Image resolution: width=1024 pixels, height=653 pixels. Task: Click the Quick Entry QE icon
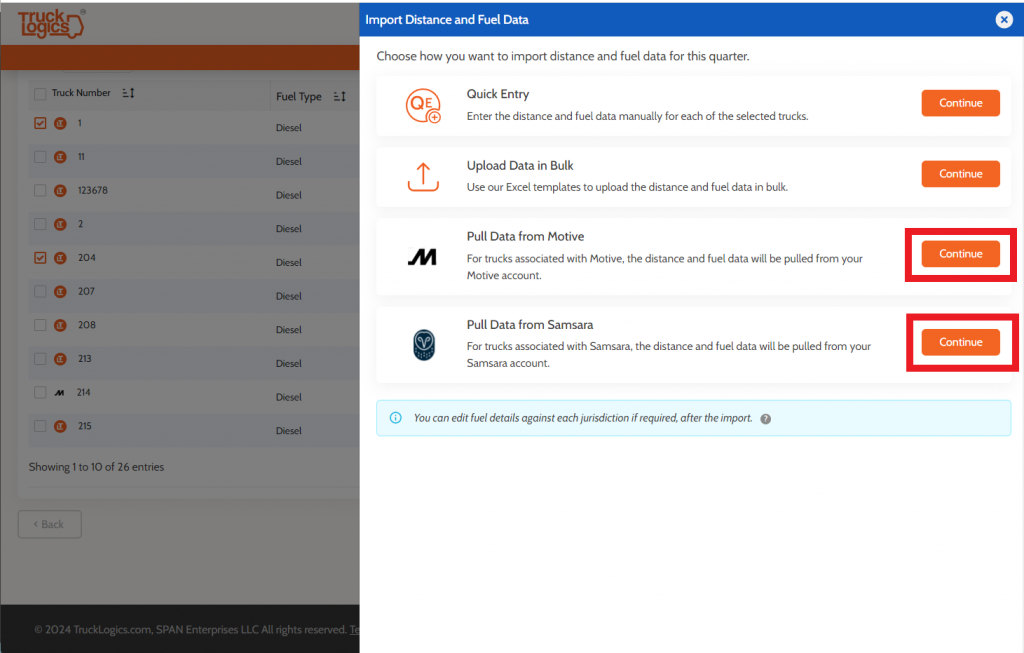pos(423,105)
